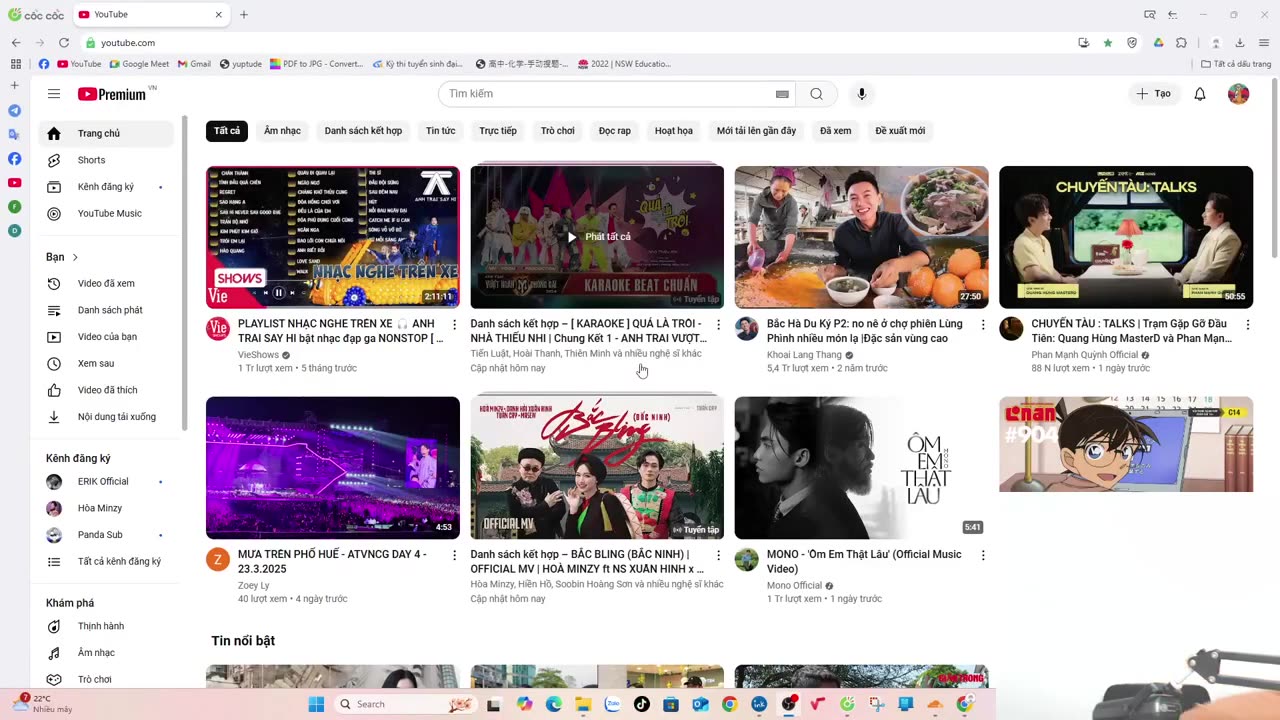Click the Zoey Ly channel avatar
The height and width of the screenshot is (720, 1280).
[x=218, y=559]
